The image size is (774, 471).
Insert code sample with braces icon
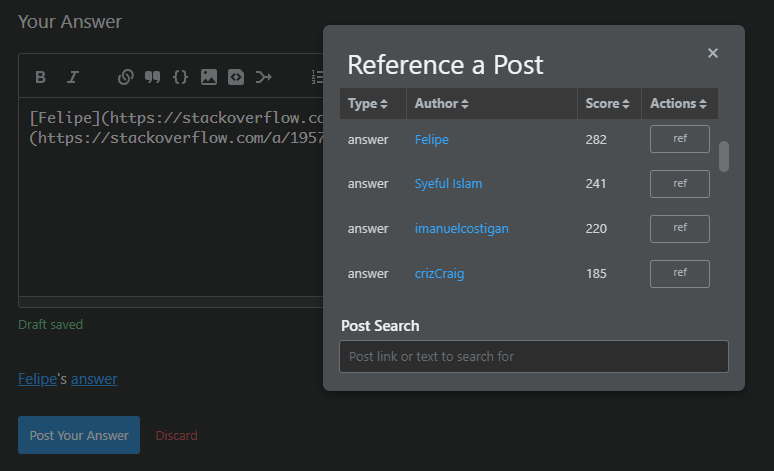[181, 77]
